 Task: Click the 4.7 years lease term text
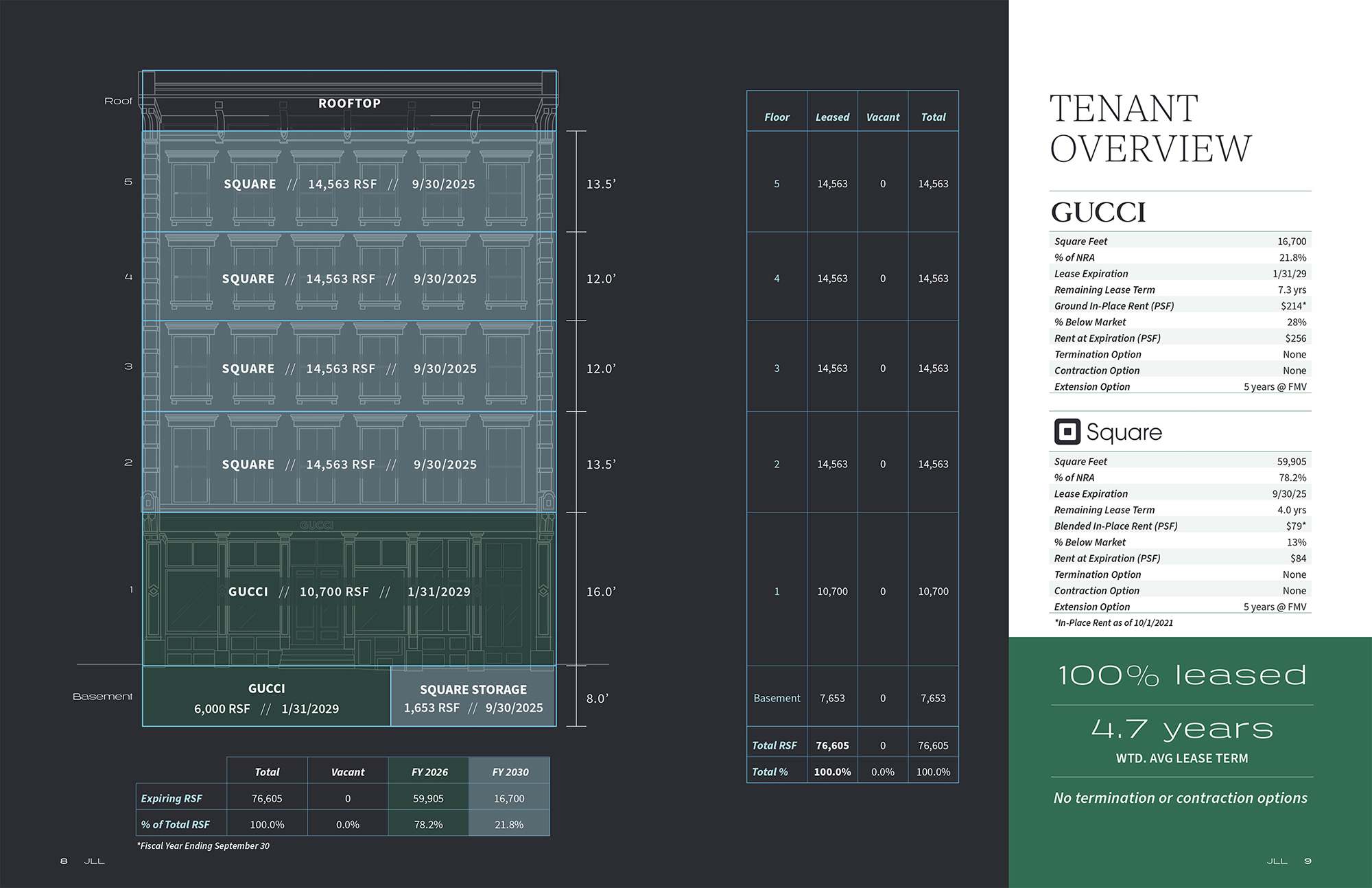[1181, 729]
